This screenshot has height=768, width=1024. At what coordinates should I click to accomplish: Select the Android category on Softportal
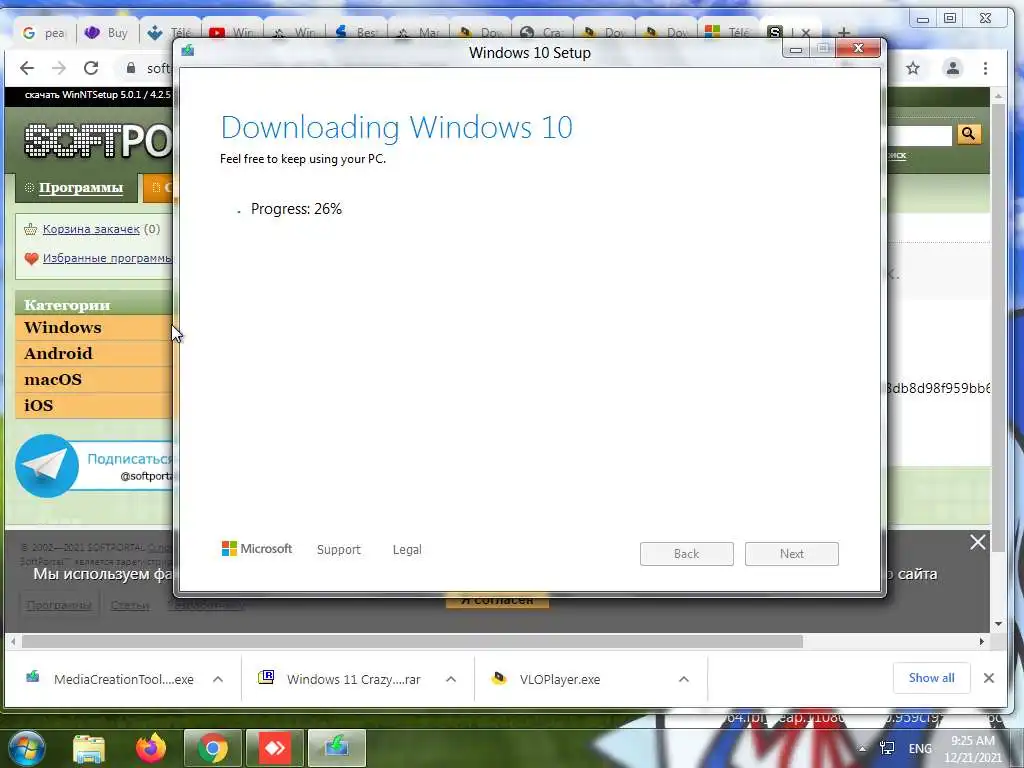click(x=93, y=353)
